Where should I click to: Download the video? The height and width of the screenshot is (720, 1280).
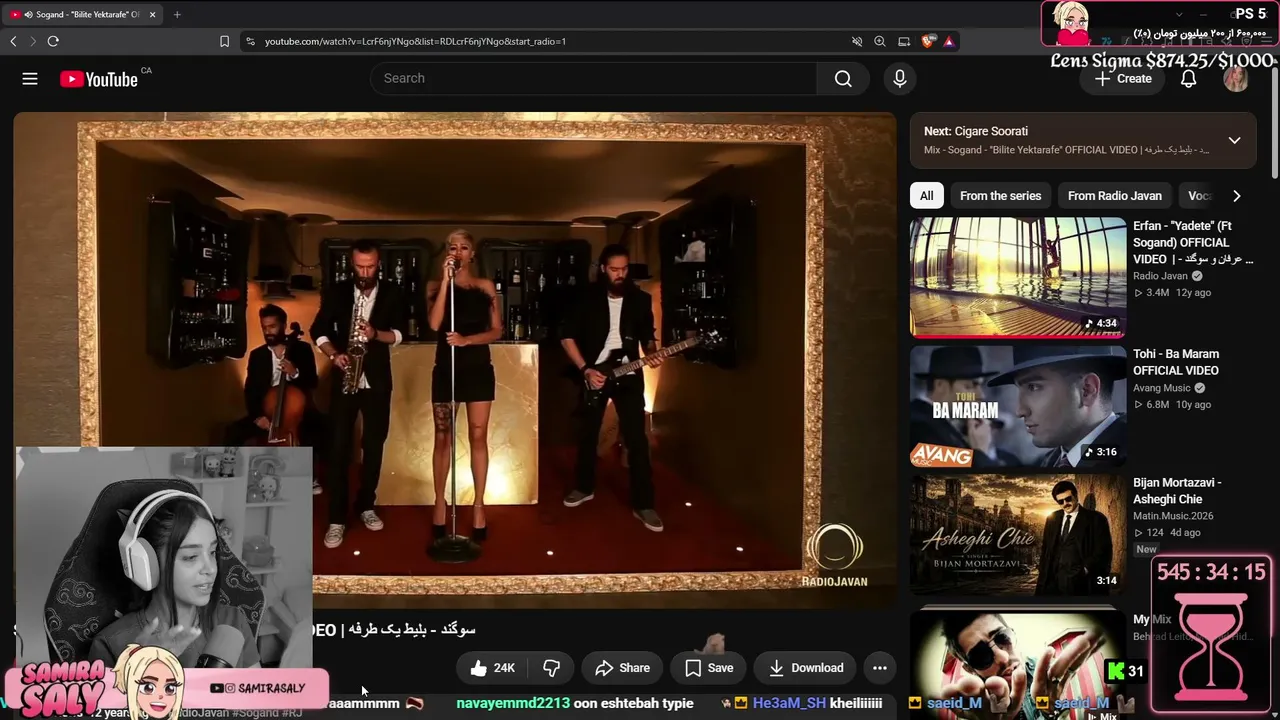[806, 668]
